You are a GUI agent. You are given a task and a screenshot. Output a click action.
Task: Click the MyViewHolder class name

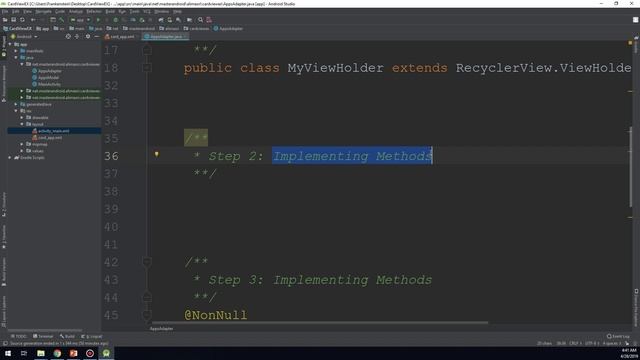tap(336, 68)
